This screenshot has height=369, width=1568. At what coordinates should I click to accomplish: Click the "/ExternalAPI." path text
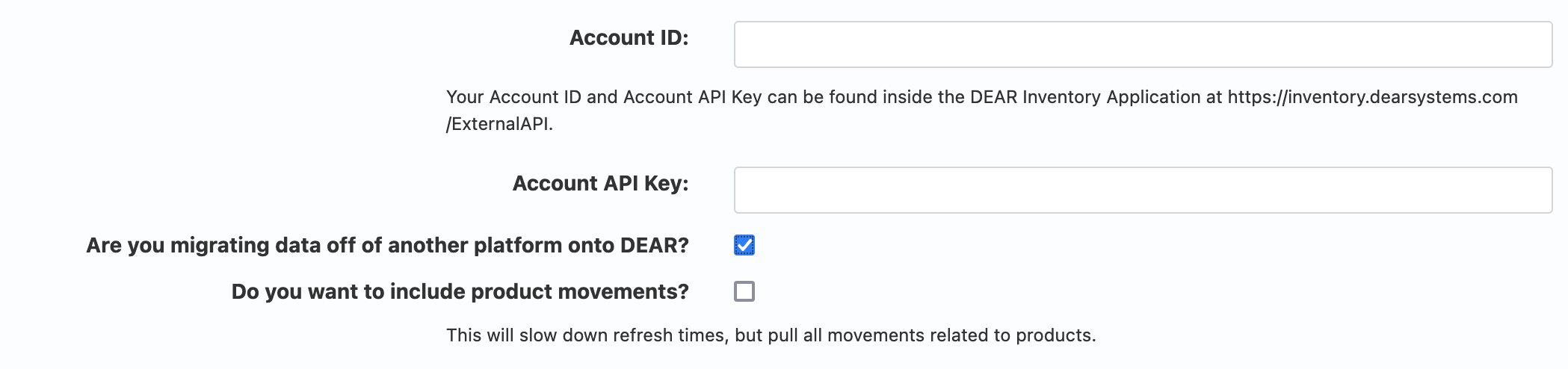click(x=499, y=124)
